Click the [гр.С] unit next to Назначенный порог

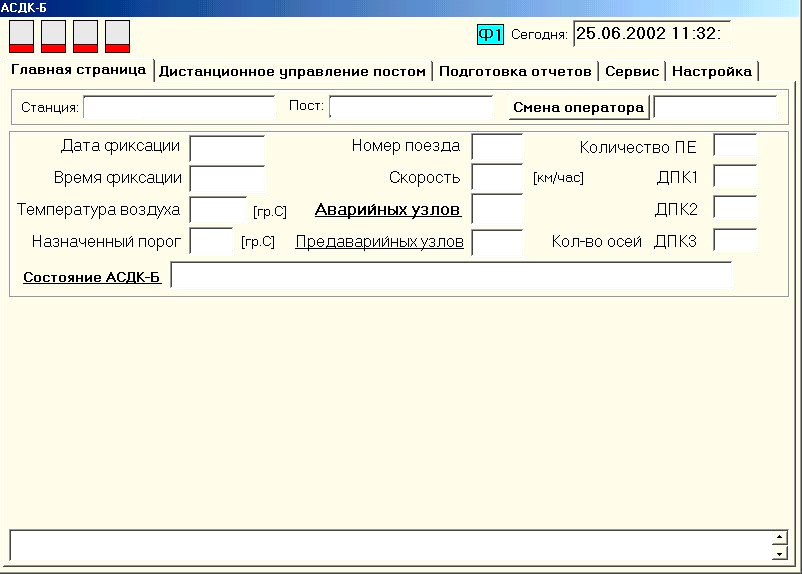point(258,241)
